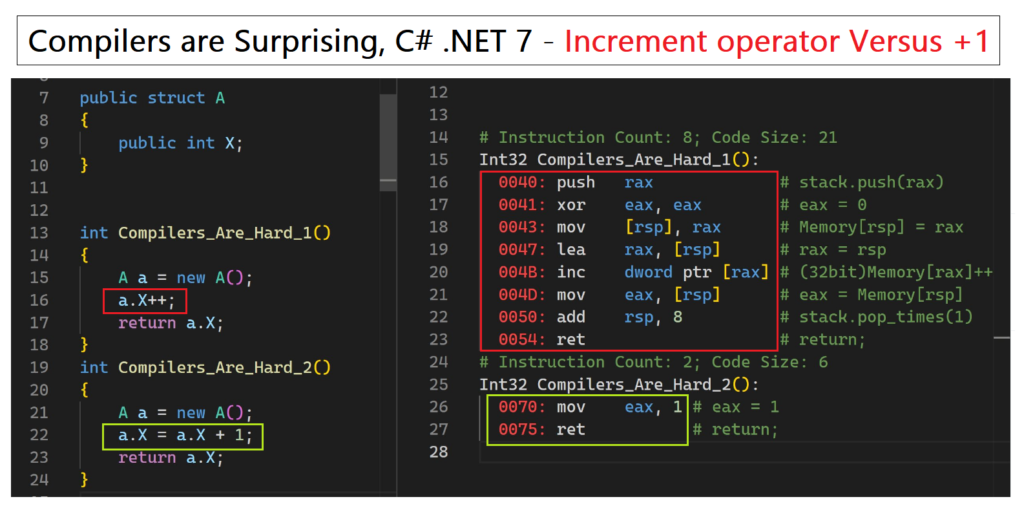The width and height of the screenshot is (1024, 508).
Task: Click empty line 28 in assembly editor
Action: click(744, 452)
